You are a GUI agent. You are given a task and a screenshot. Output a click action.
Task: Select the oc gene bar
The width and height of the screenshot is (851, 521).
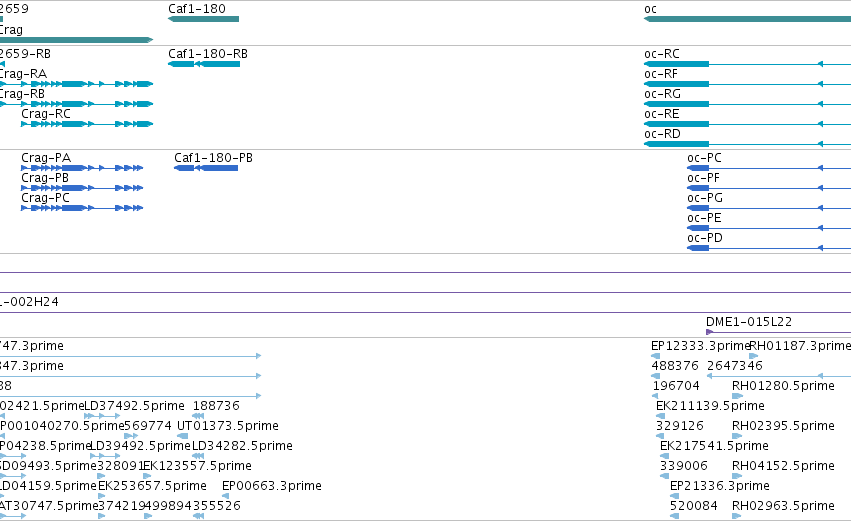(x=747, y=19)
